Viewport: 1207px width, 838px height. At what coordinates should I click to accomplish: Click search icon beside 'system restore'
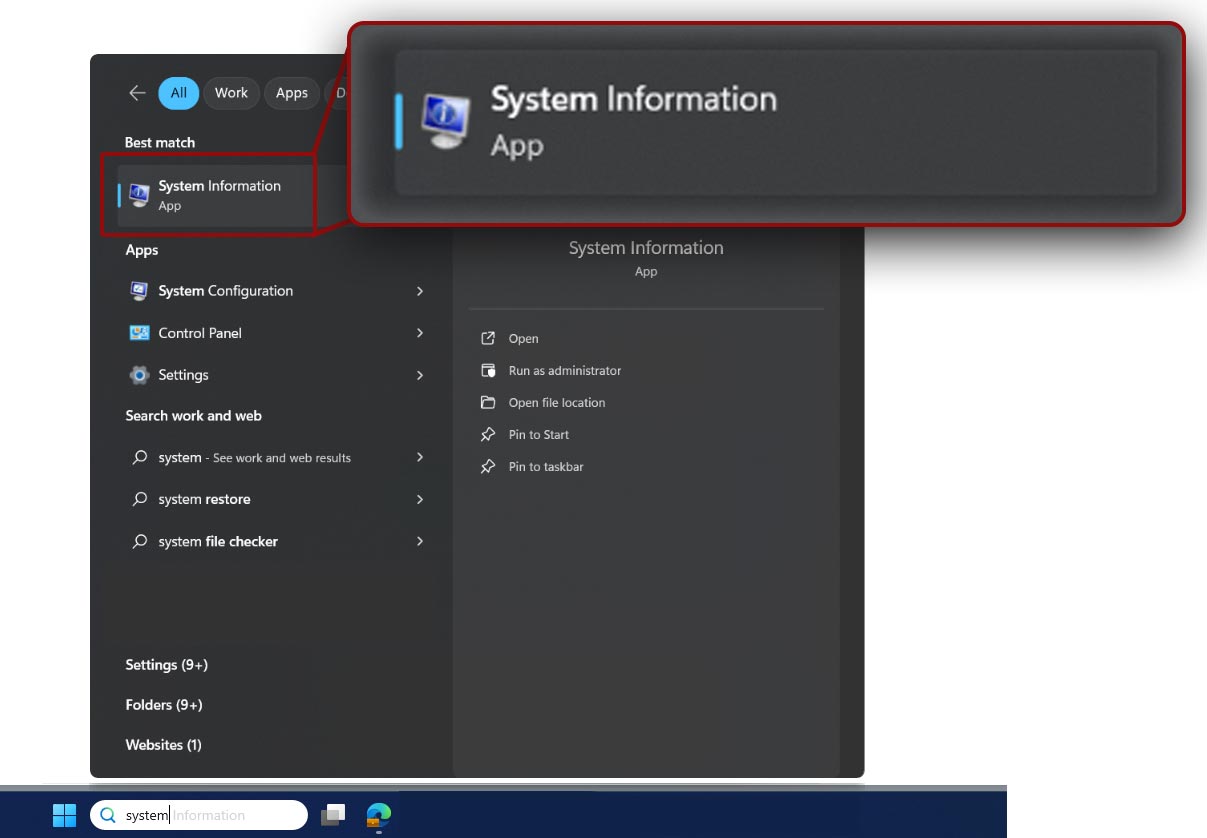140,499
